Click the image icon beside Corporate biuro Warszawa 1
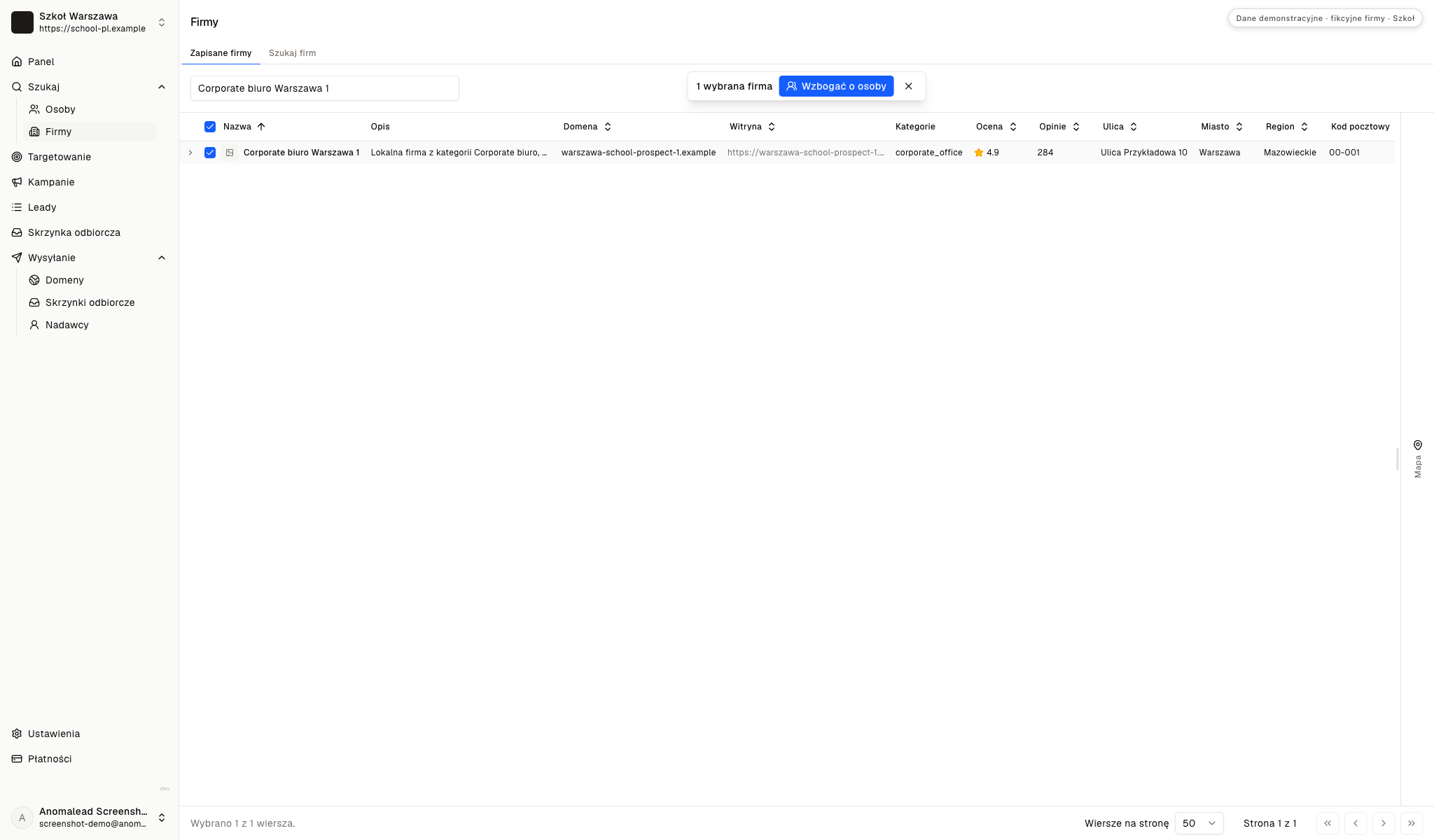The height and width of the screenshot is (840, 1434). [230, 153]
